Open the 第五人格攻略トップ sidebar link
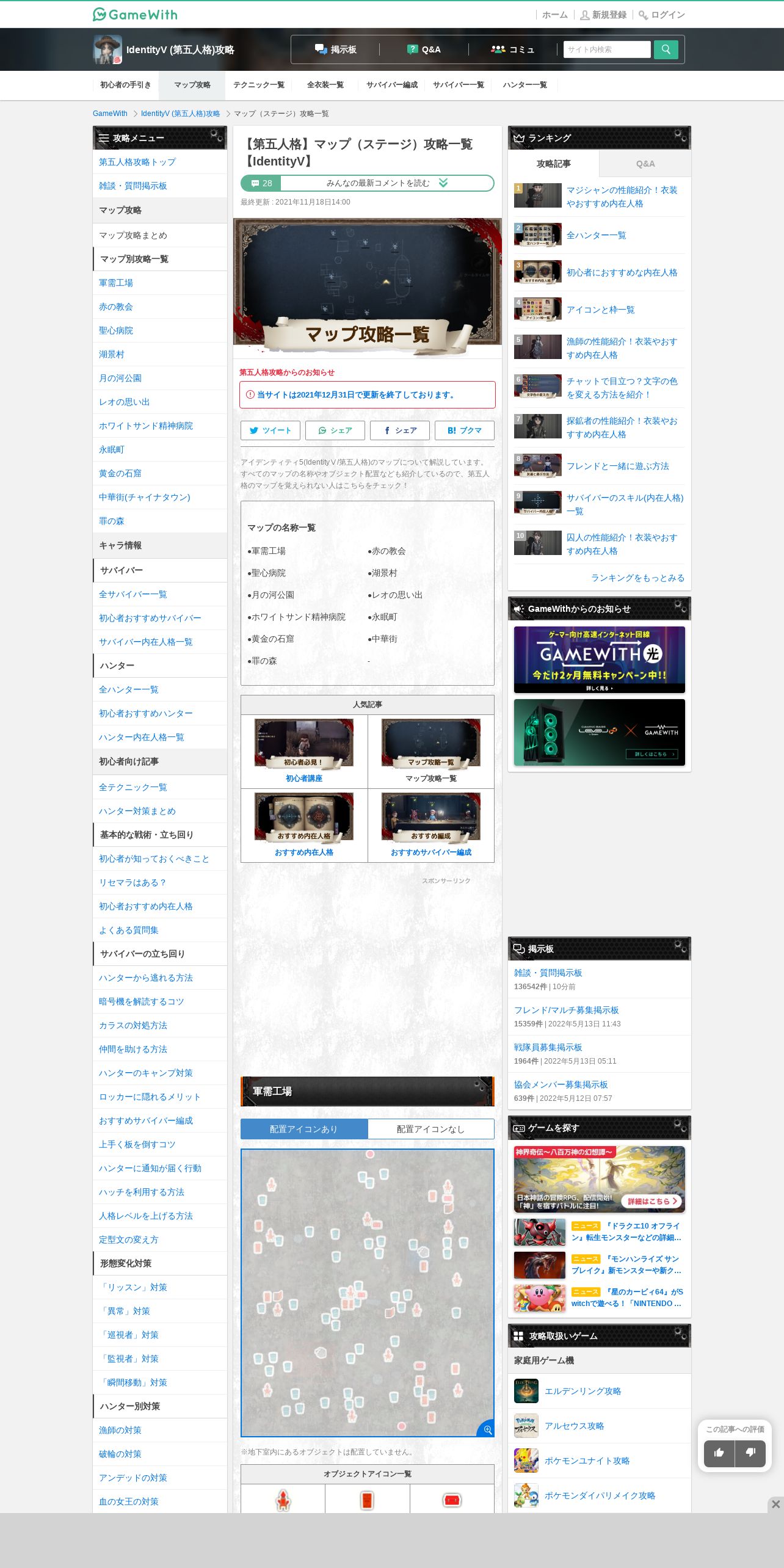This screenshot has width=784, height=1568. (160, 162)
